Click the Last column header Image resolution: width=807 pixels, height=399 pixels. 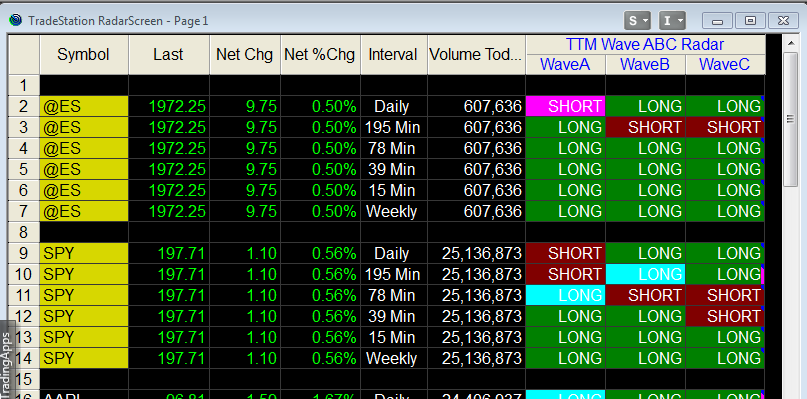(168, 55)
